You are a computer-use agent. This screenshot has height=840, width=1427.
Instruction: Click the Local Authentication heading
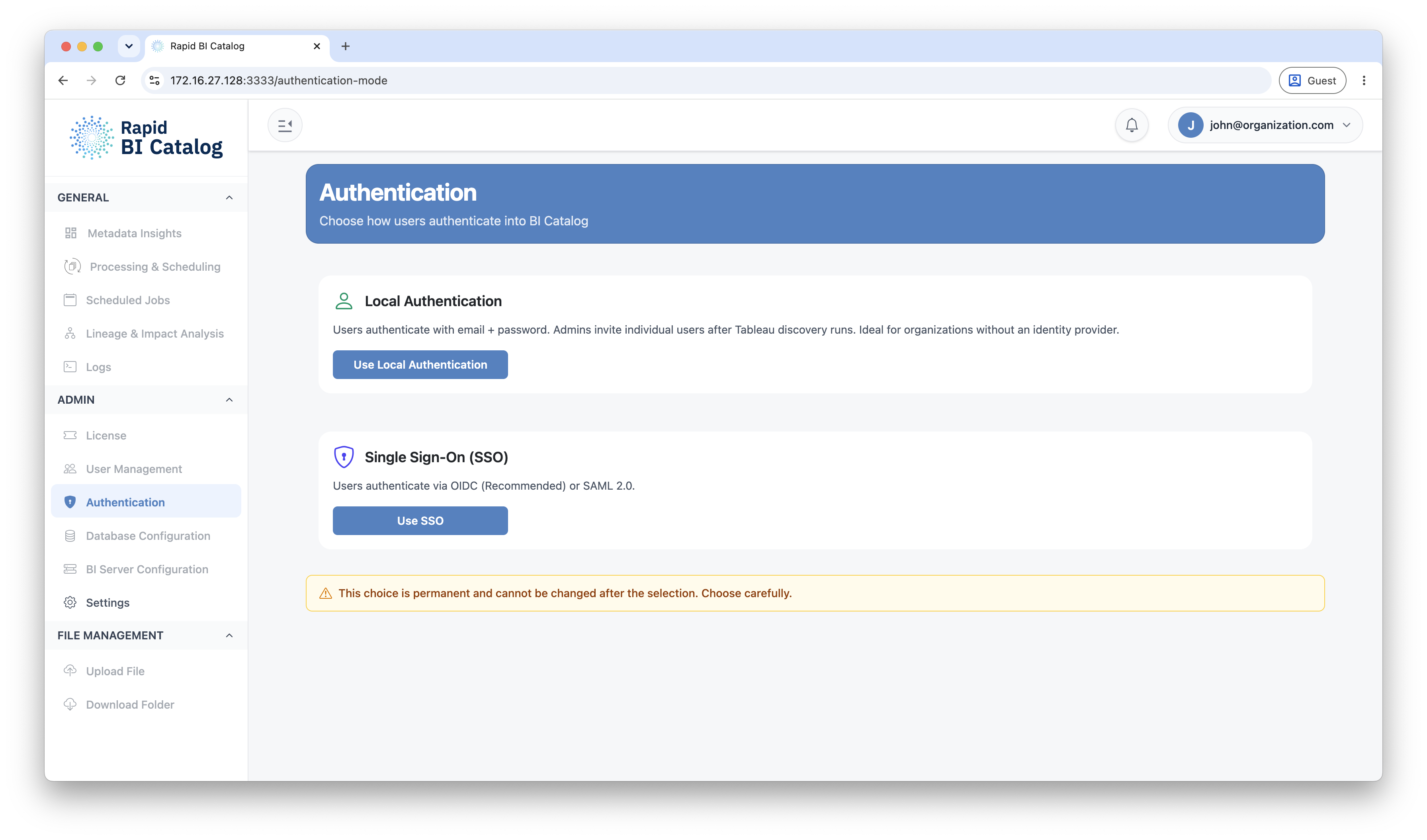click(433, 301)
